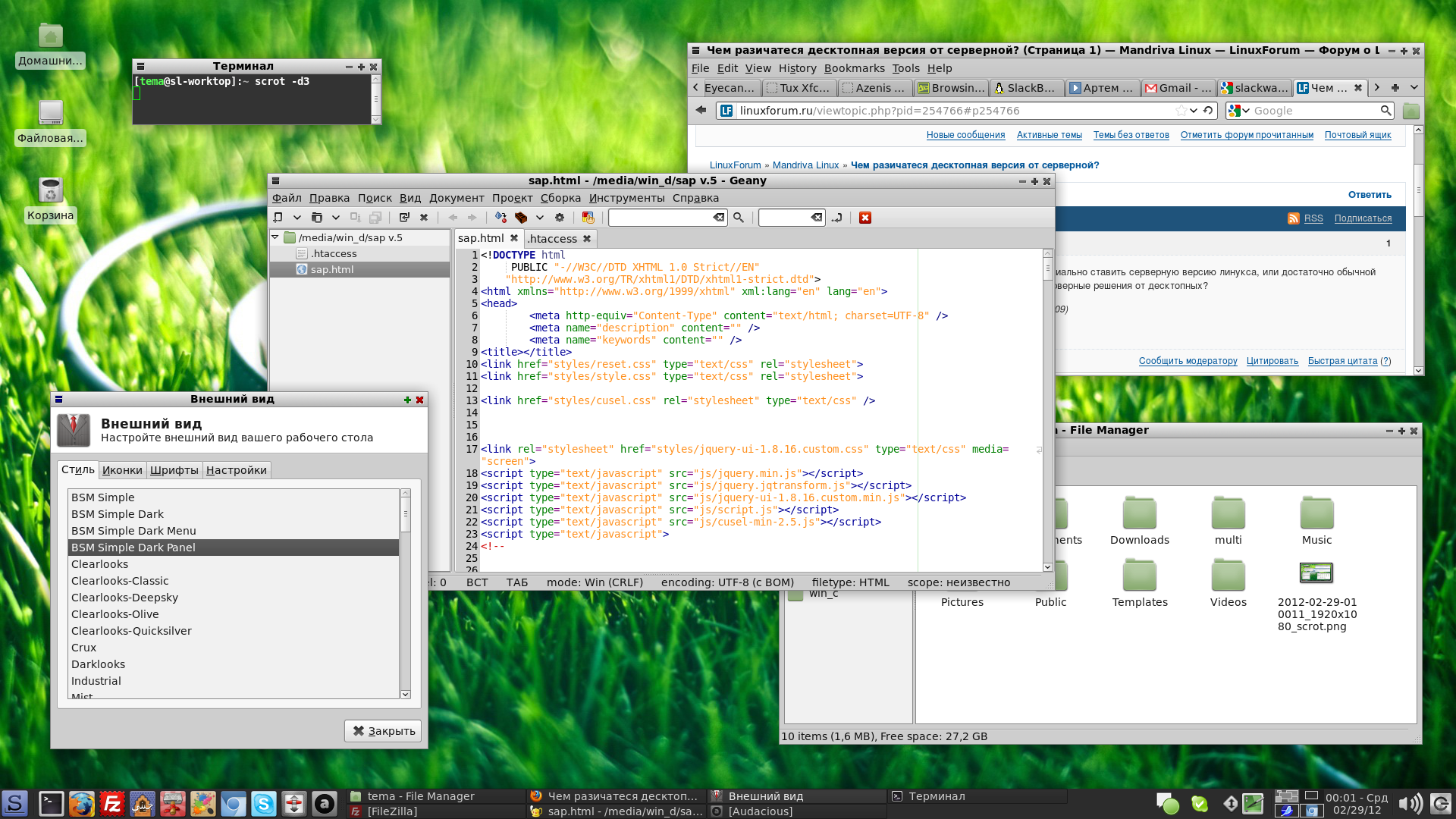The image size is (1456, 819).
Task: Open the Инструменты menu in Geany
Action: click(x=626, y=198)
